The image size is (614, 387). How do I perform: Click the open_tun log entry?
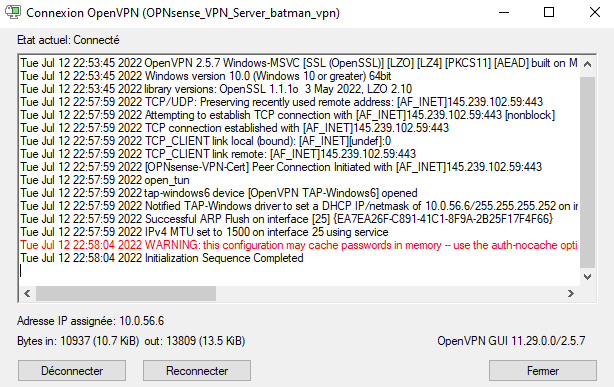point(105,180)
